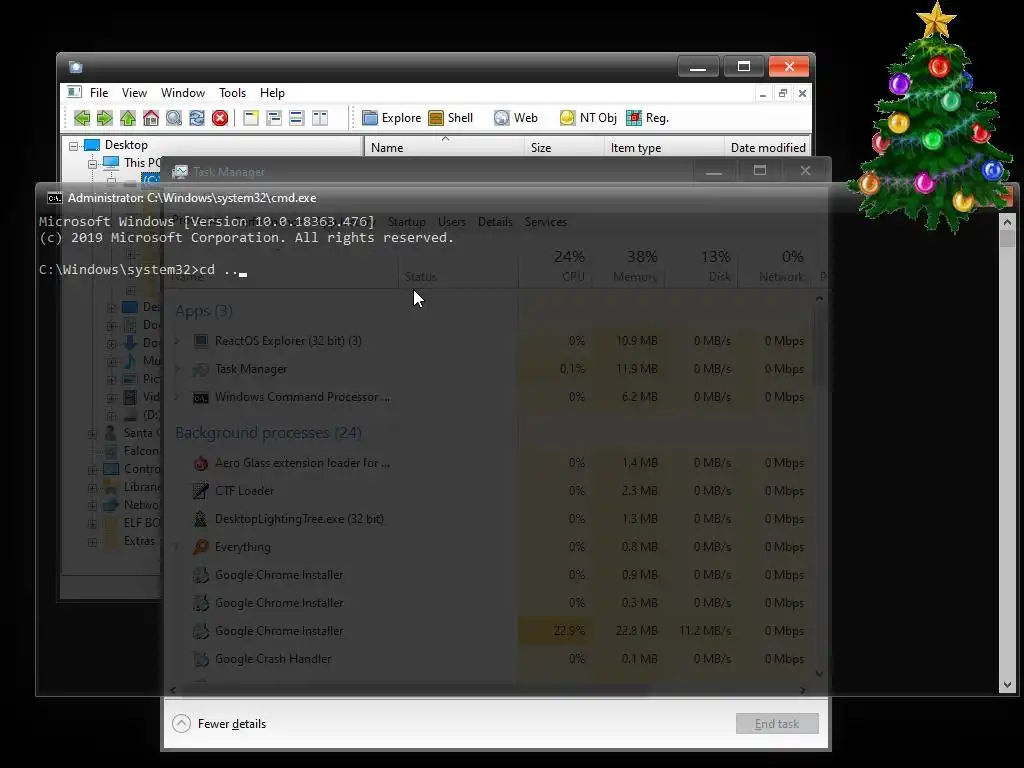Sort Task Manager processes by the Disk column
The width and height of the screenshot is (1024, 768).
click(x=702, y=266)
